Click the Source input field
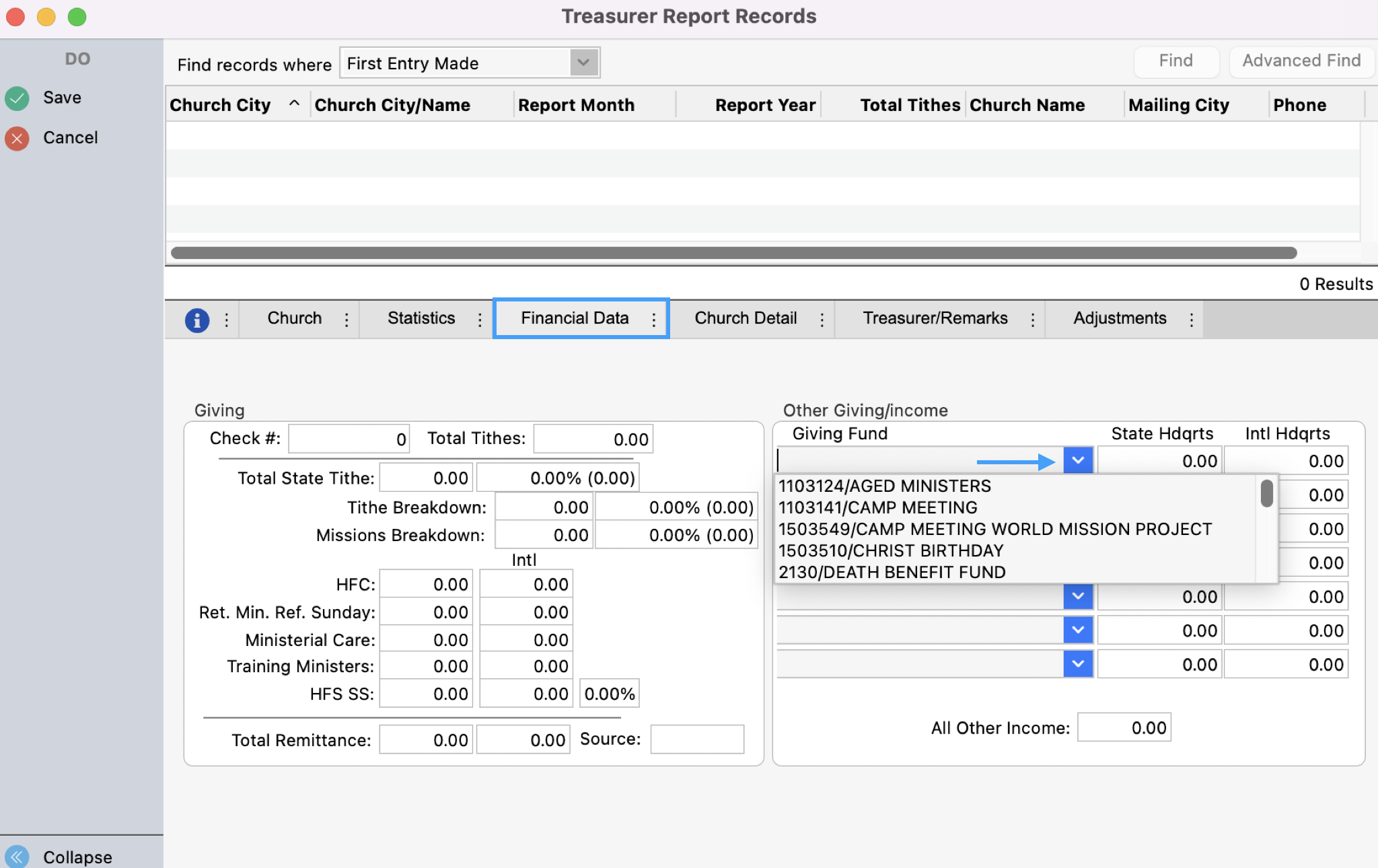The width and height of the screenshot is (1378, 868). (x=696, y=739)
